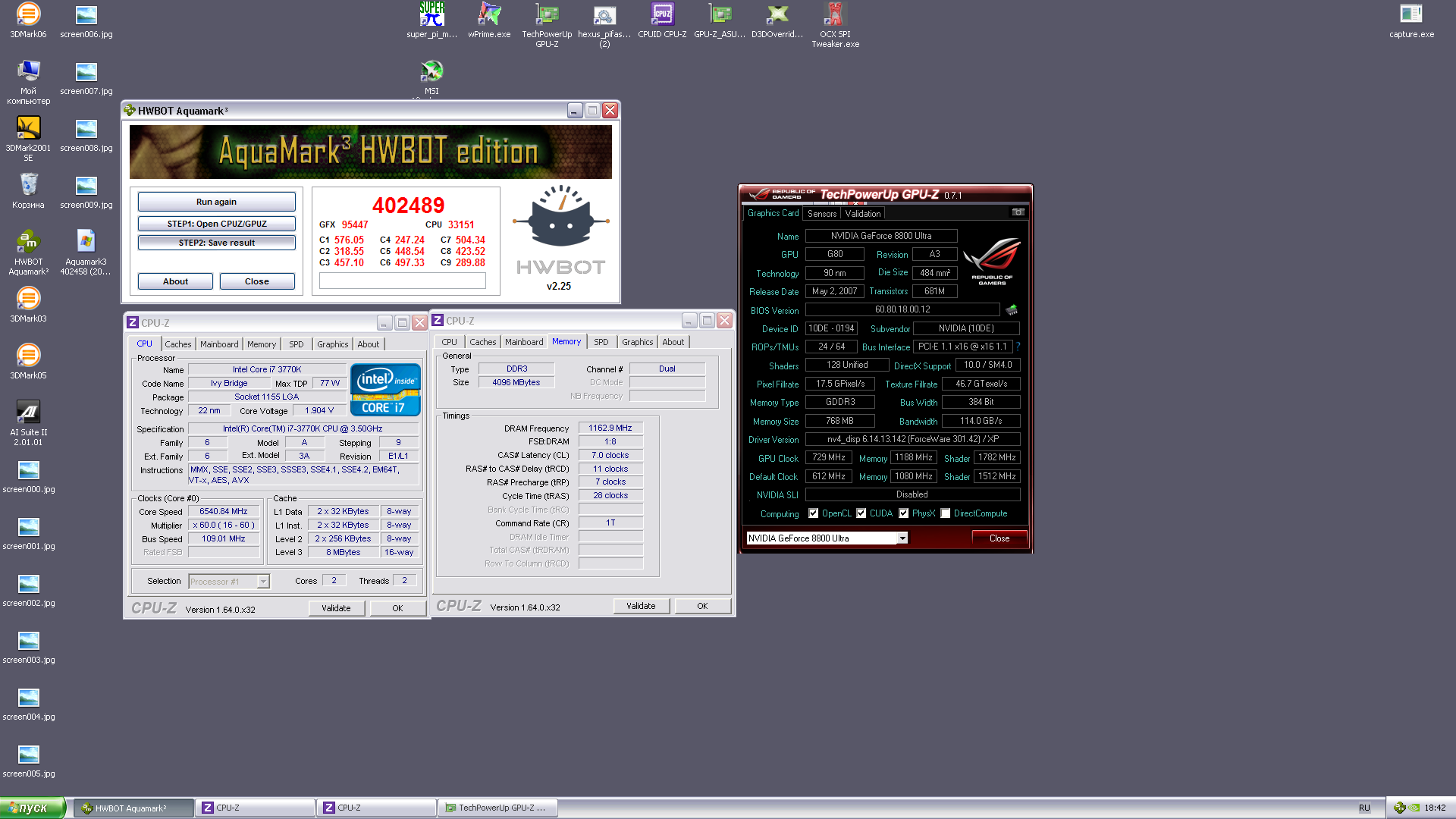This screenshot has width=1456, height=819.
Task: Switch to Validation tab in GPU-Z
Action: coord(863,214)
